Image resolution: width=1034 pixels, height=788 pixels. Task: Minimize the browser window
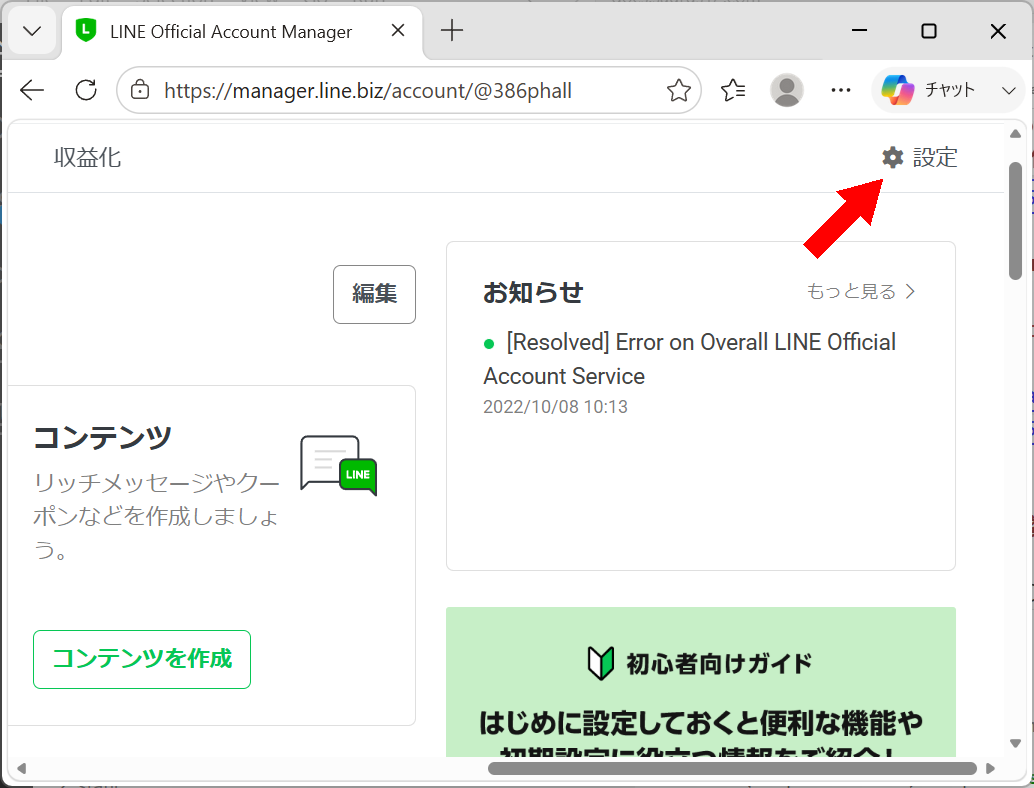(859, 30)
